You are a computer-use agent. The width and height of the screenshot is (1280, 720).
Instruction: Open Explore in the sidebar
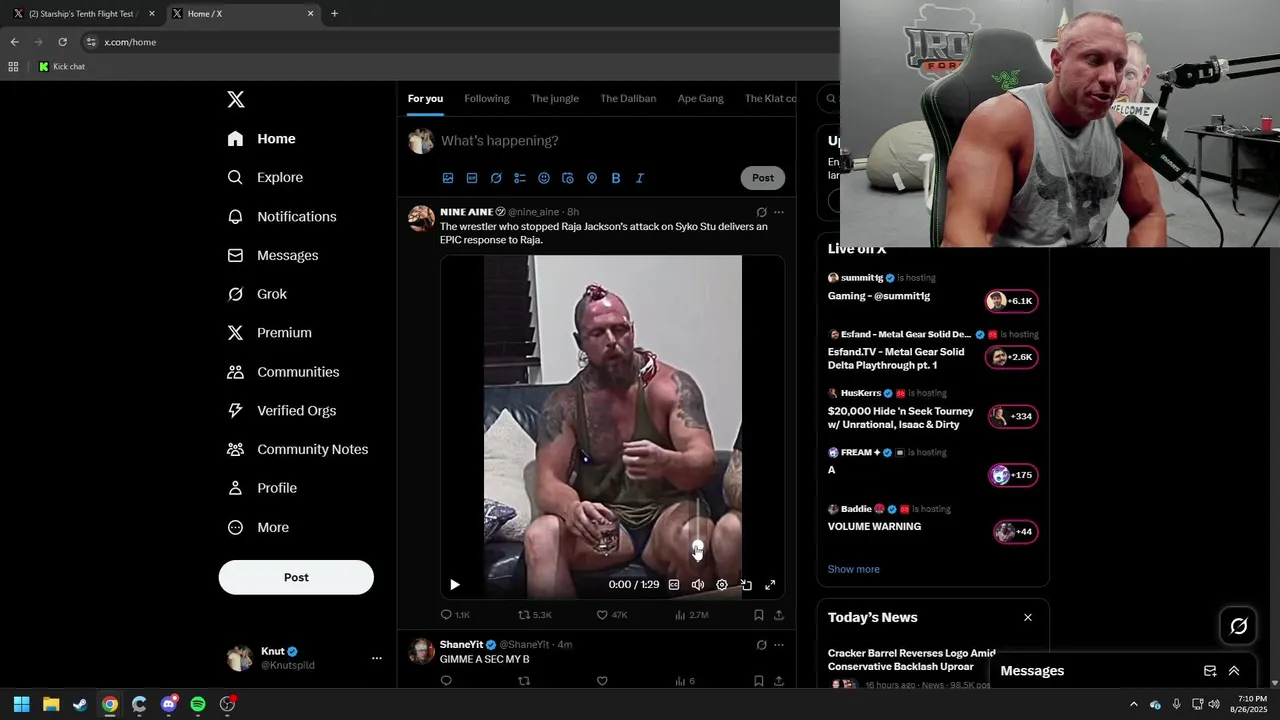(265, 177)
